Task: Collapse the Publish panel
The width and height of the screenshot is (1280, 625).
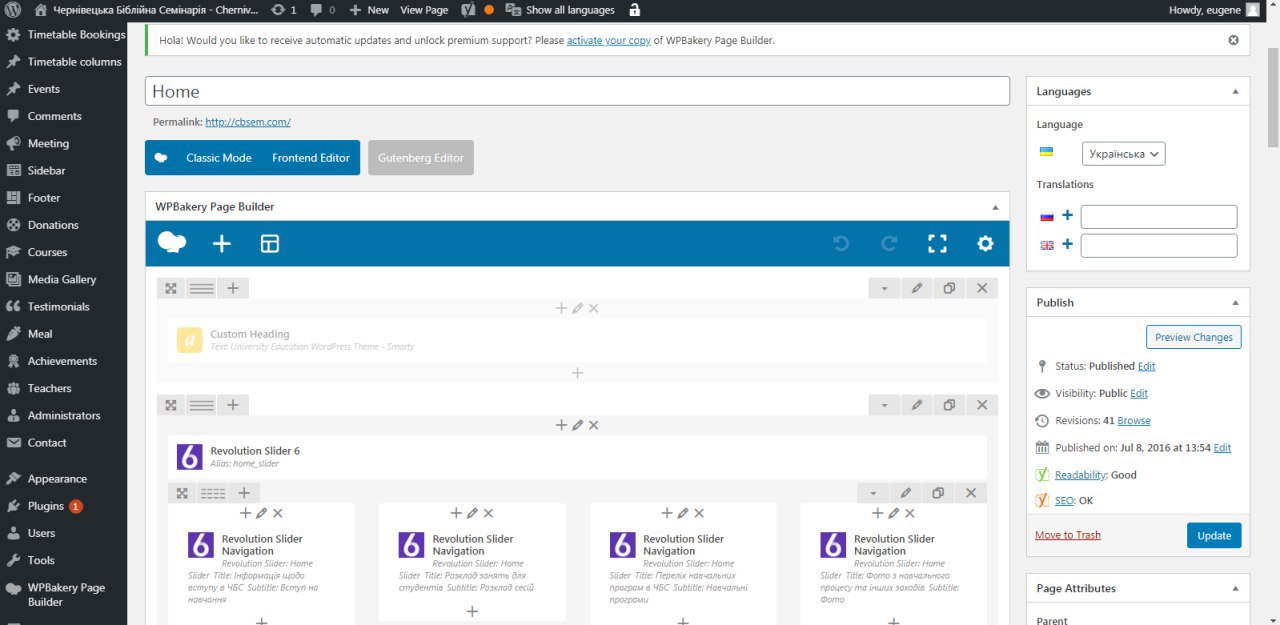Action: point(1235,302)
